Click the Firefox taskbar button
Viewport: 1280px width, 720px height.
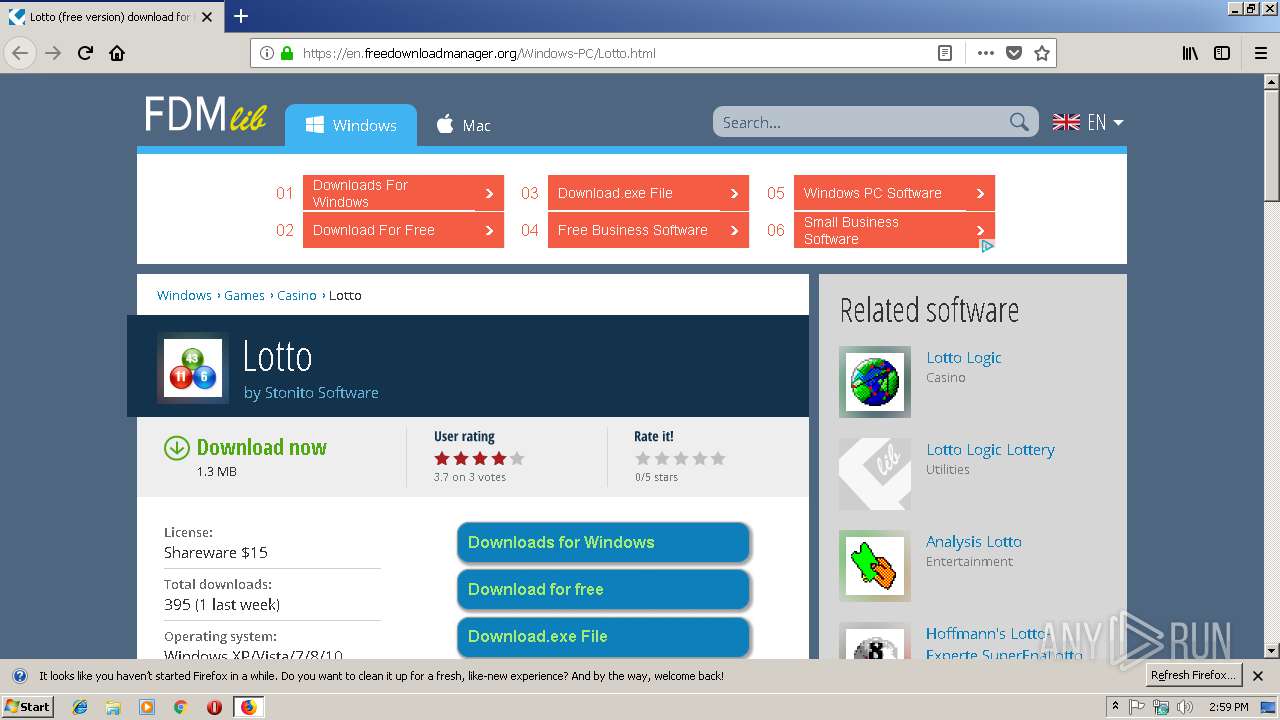tap(248, 707)
